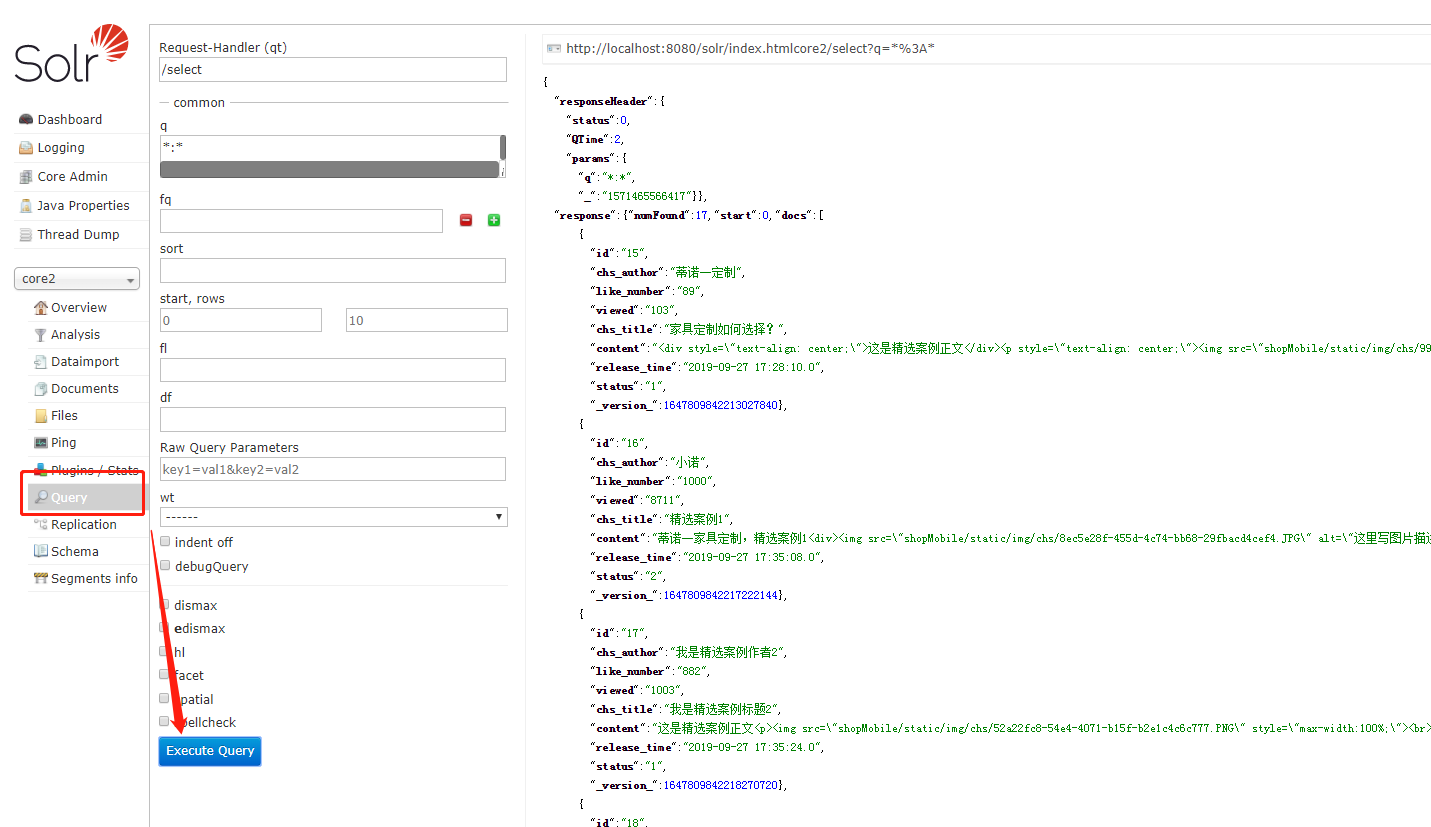Add a new fq filter row
The width and height of the screenshot is (1431, 827).
click(493, 220)
